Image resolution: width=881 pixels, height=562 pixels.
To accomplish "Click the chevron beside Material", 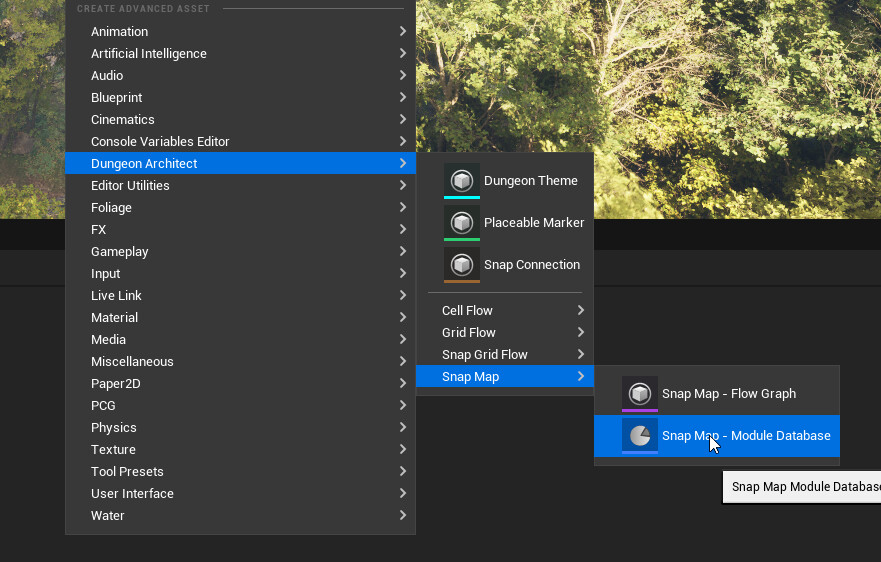I will coord(403,317).
